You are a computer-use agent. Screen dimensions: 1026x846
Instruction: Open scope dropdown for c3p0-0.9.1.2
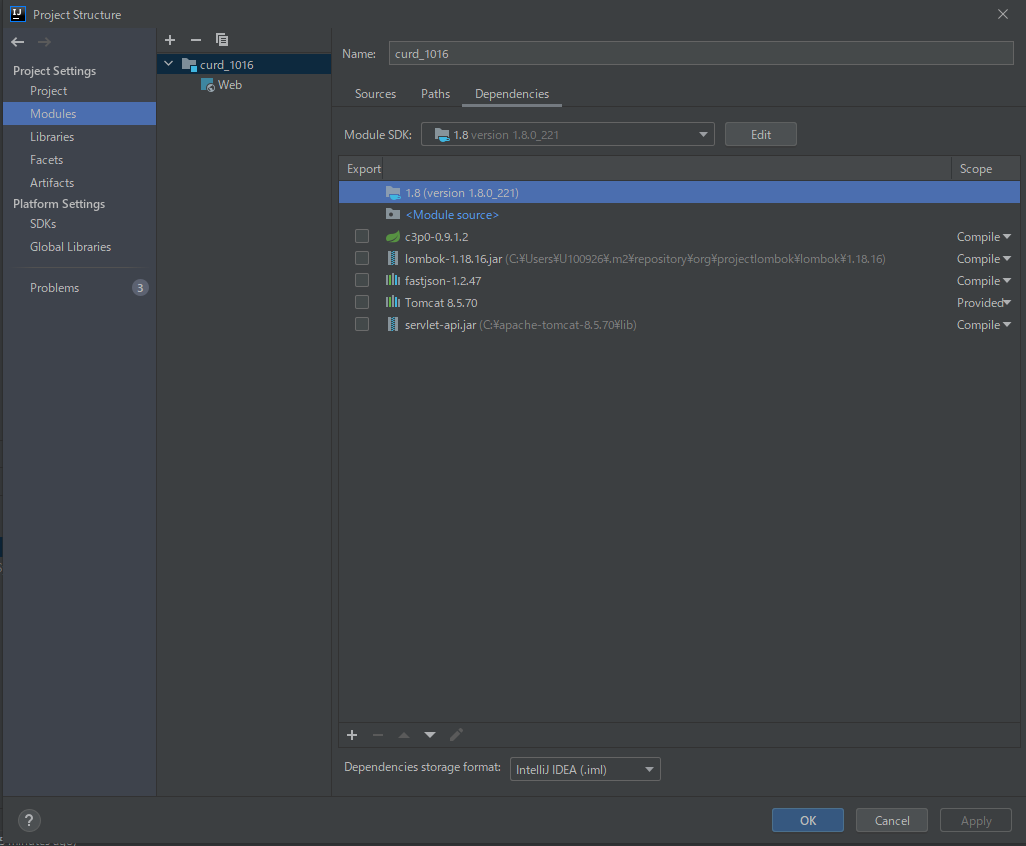click(x=983, y=237)
